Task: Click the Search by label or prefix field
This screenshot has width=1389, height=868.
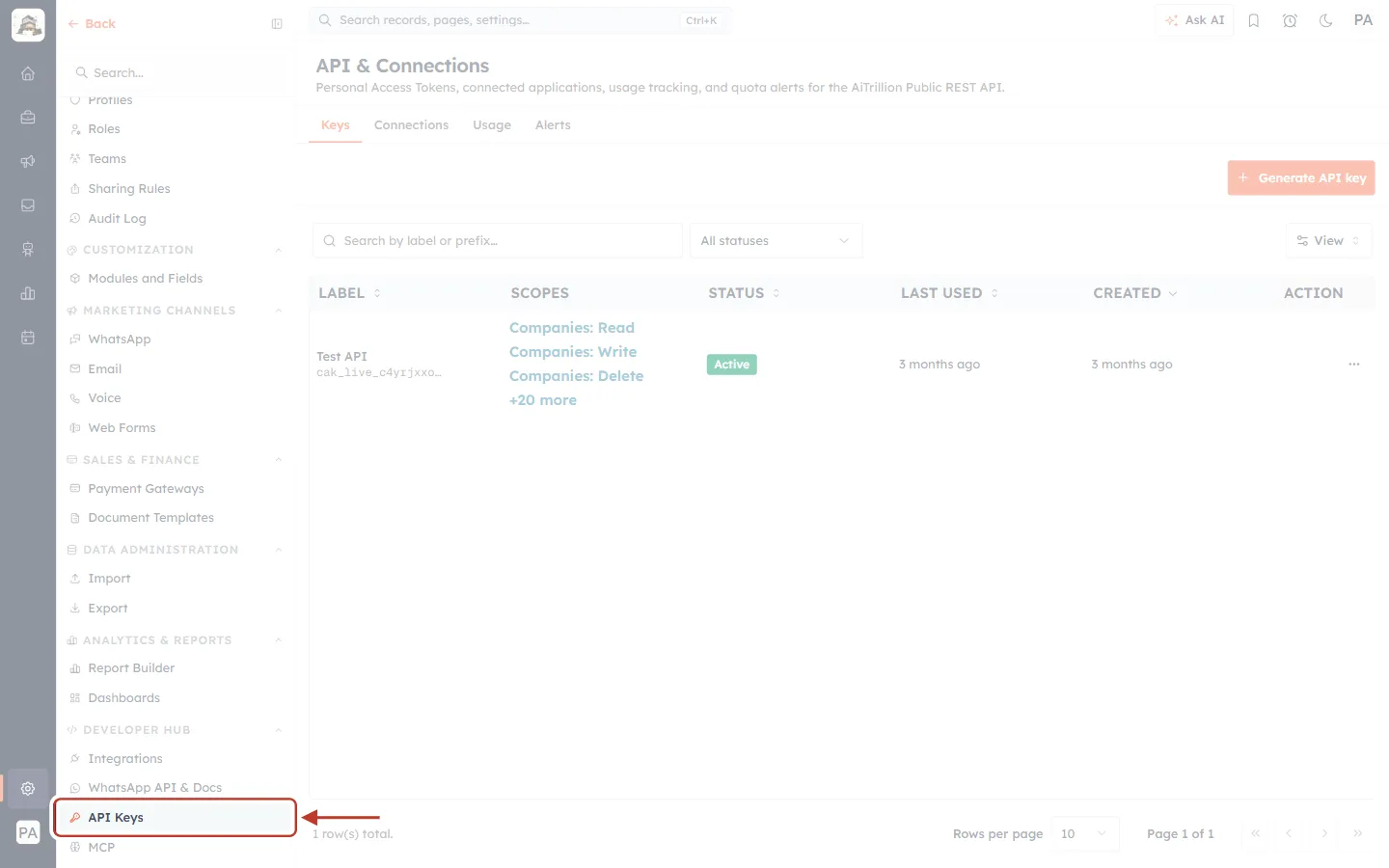Action: (x=498, y=241)
